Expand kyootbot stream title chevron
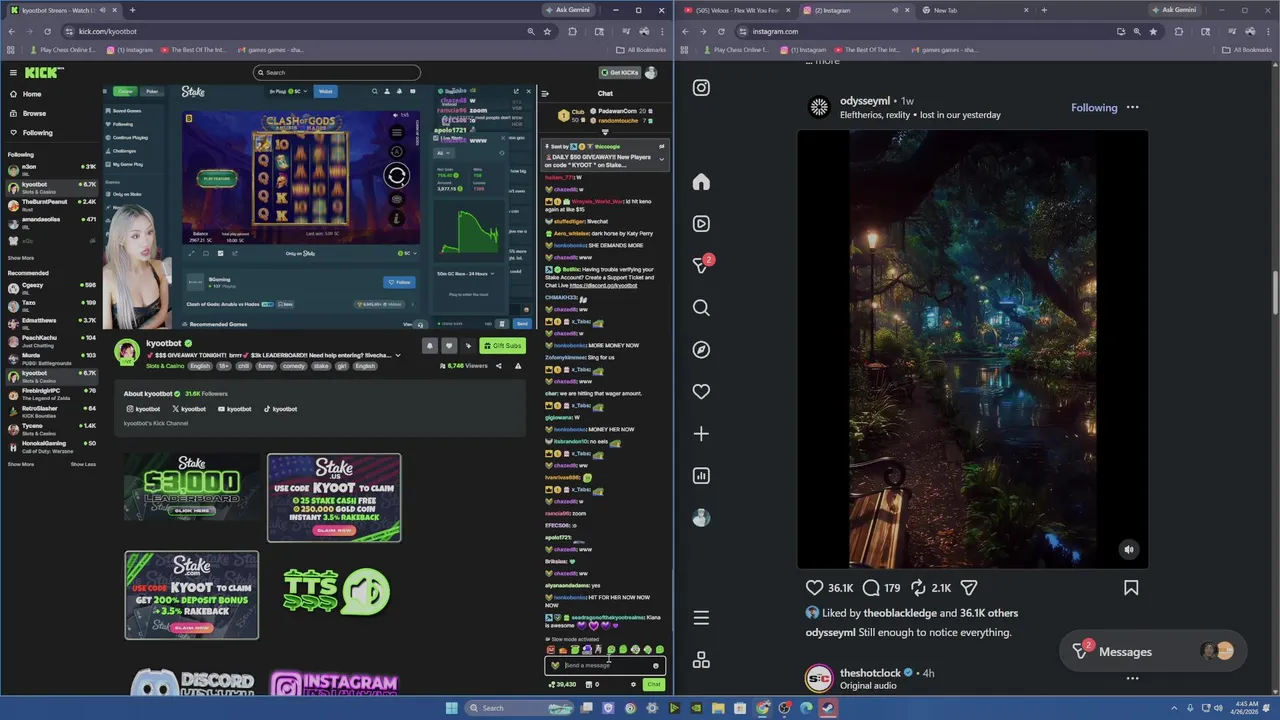This screenshot has width=1280, height=720. (x=398, y=355)
